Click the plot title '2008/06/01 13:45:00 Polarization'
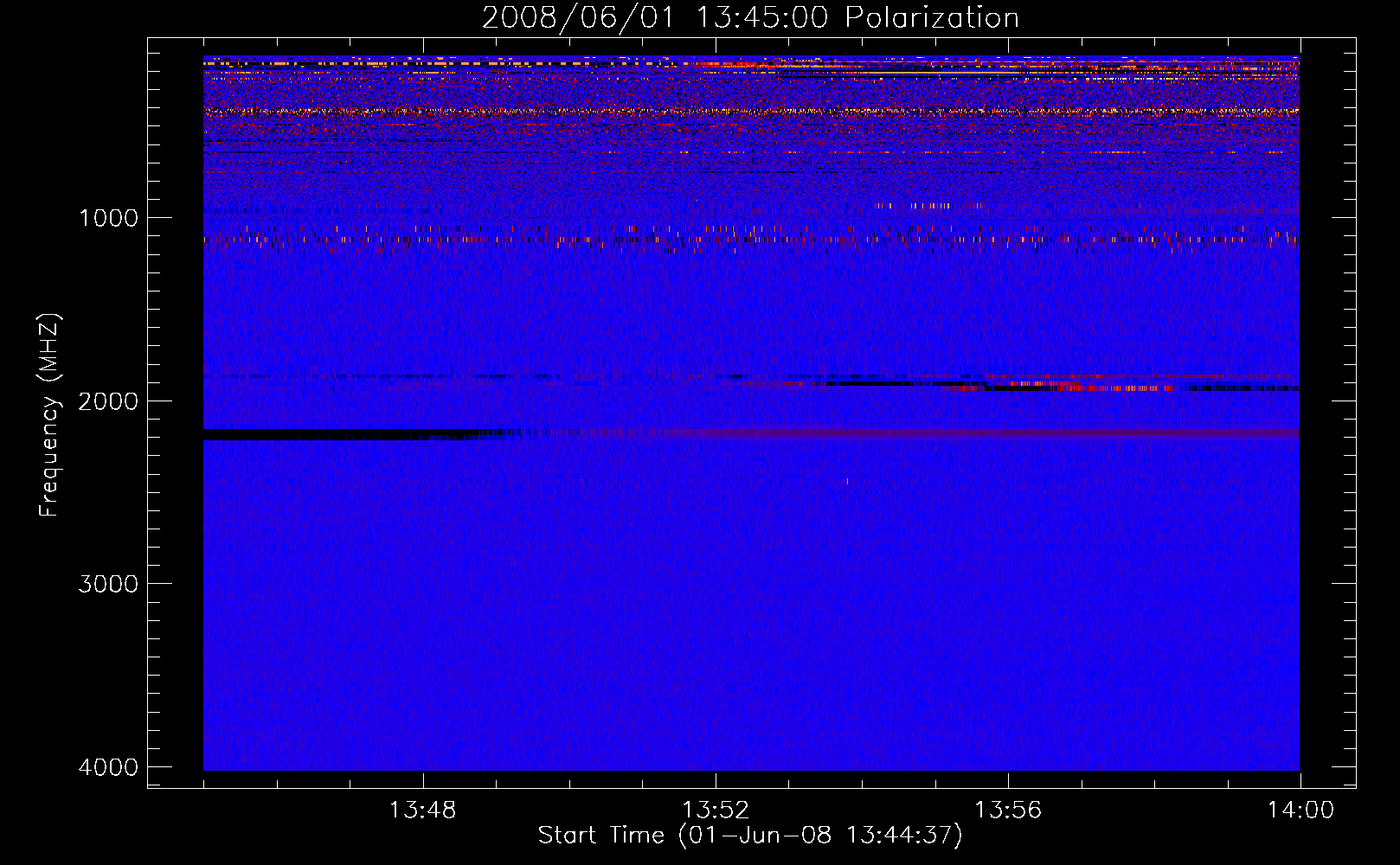 coord(750,18)
